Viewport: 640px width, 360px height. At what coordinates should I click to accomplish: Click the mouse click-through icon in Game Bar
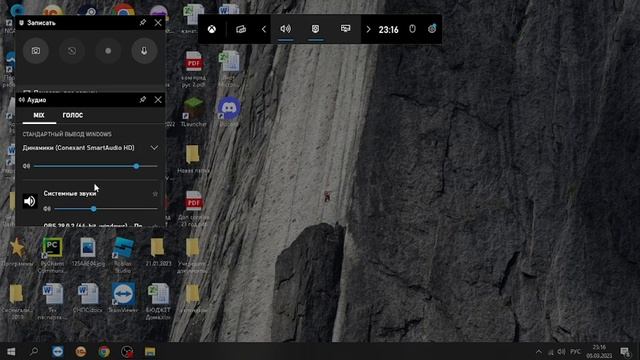(412, 29)
